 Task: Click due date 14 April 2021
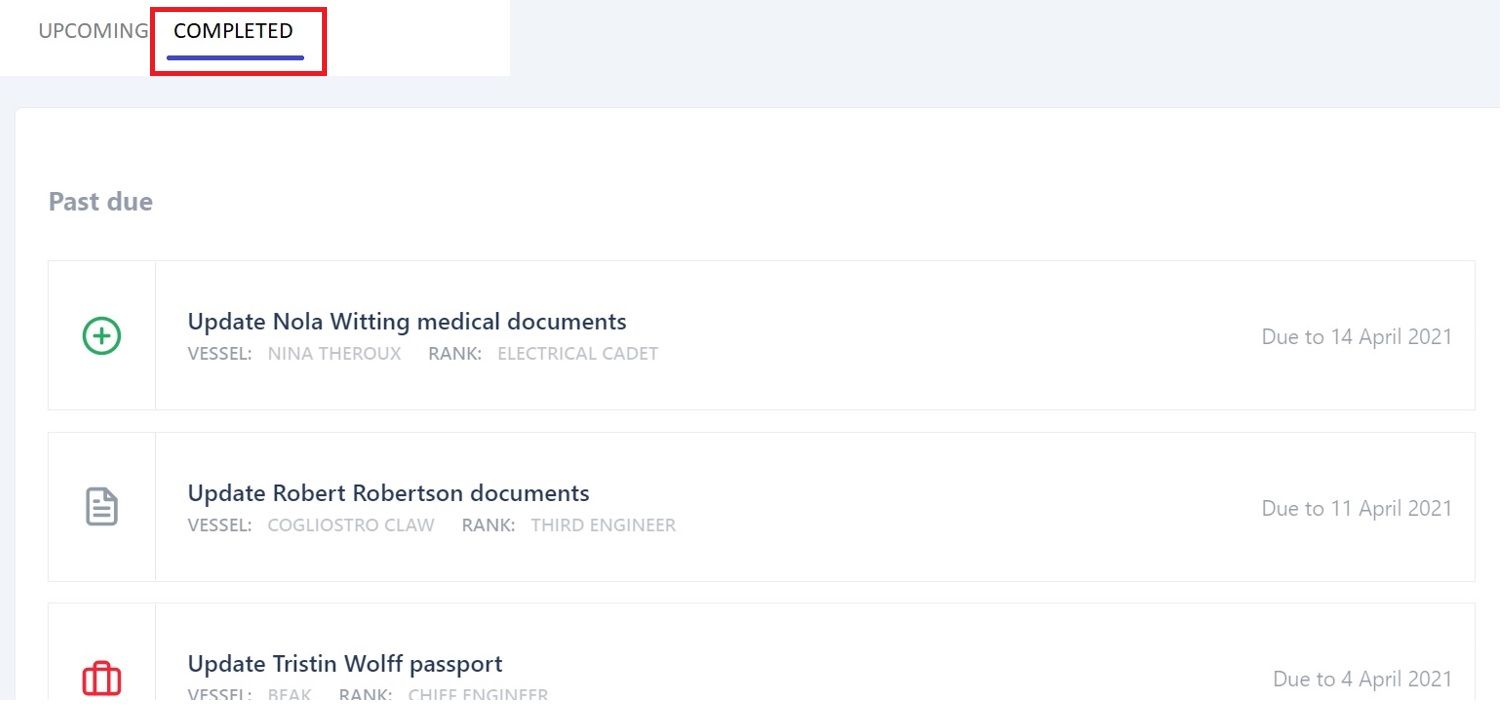click(1356, 337)
